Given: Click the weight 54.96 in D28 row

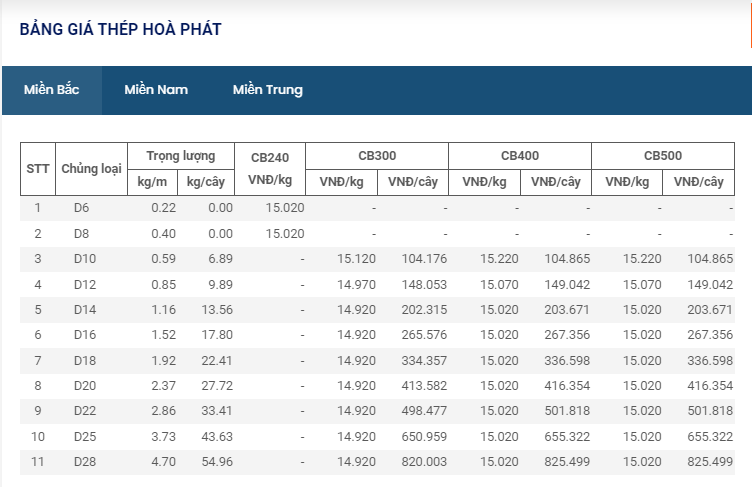Looking at the screenshot, I should (x=217, y=462).
